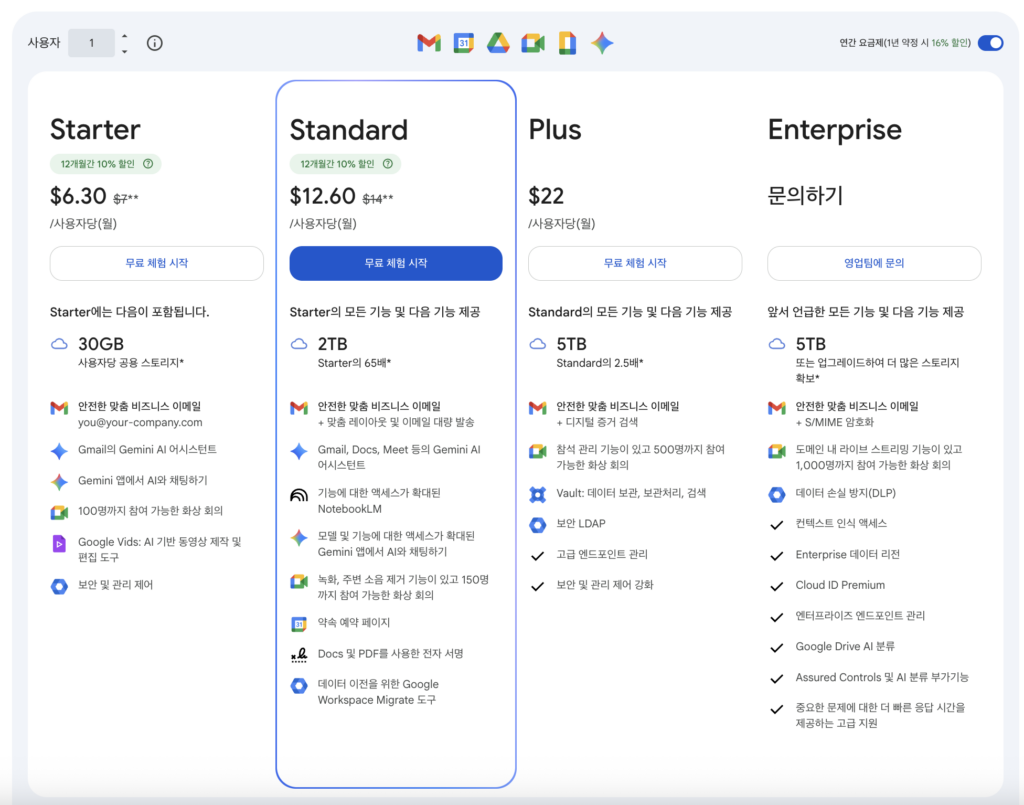The image size is (1024, 805).
Task: Click the user count input field
Action: (91, 43)
